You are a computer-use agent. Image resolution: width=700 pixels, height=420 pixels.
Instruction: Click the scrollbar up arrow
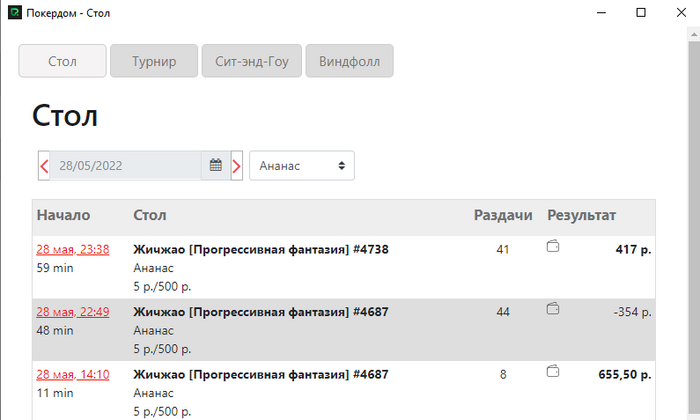click(694, 34)
